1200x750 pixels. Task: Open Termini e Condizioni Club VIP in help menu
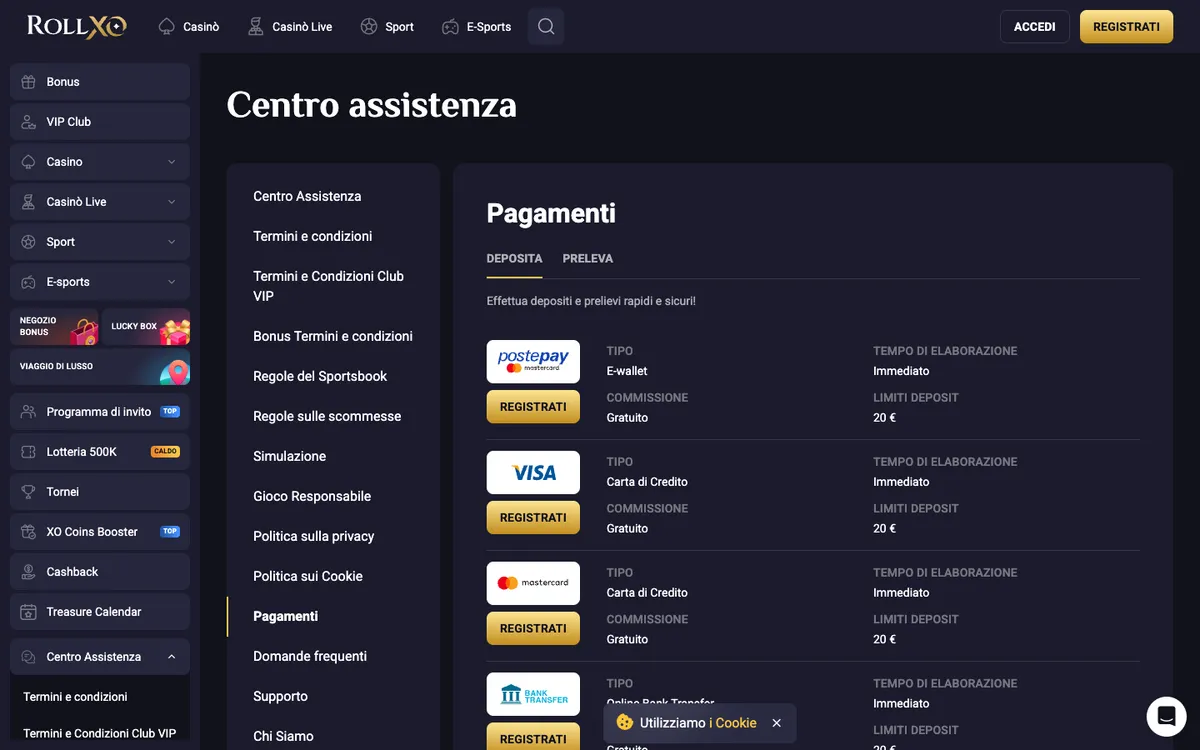point(329,286)
